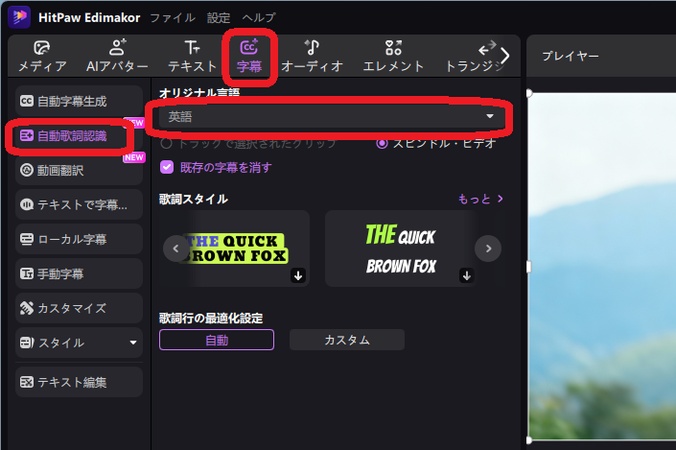
Task: Click the 歌詞行の最適化設定 heading
Action: [211, 319]
